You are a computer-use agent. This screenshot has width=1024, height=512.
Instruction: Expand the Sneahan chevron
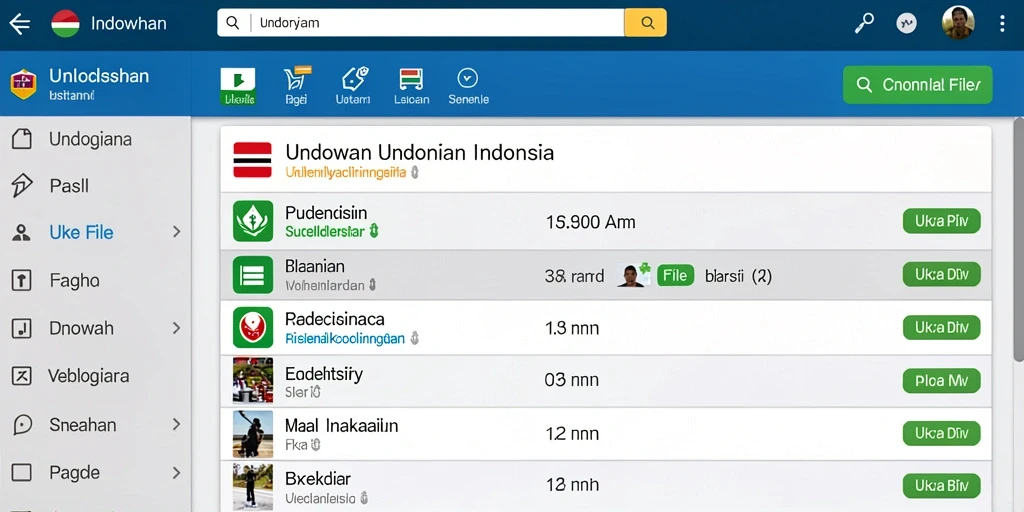click(176, 424)
